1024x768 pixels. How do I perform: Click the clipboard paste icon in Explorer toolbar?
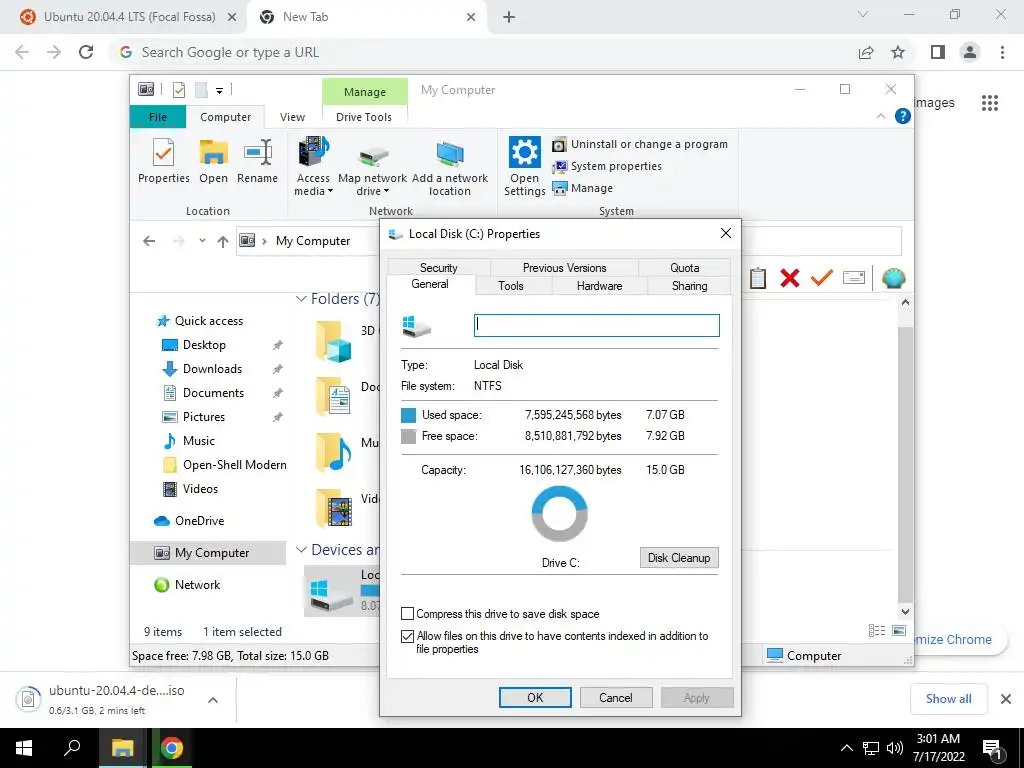758,278
